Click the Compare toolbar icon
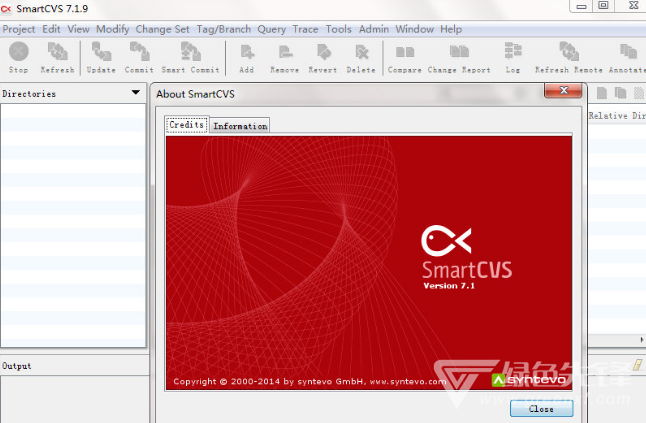 point(404,56)
